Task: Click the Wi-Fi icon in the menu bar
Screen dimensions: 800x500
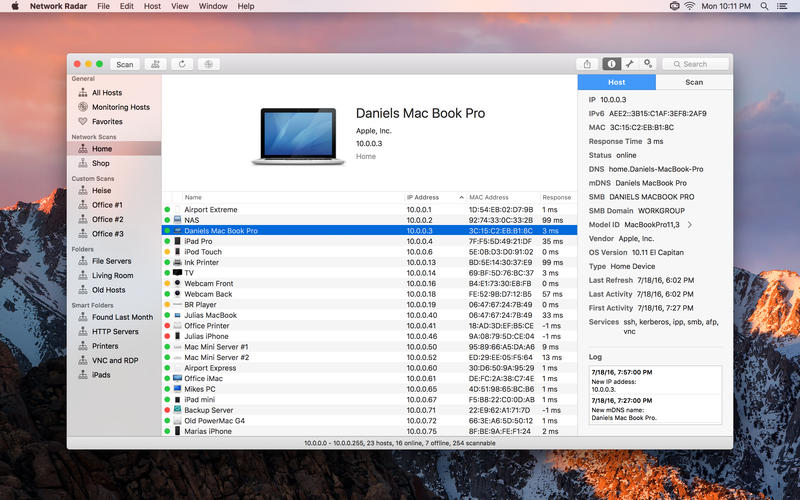Action: (689, 7)
